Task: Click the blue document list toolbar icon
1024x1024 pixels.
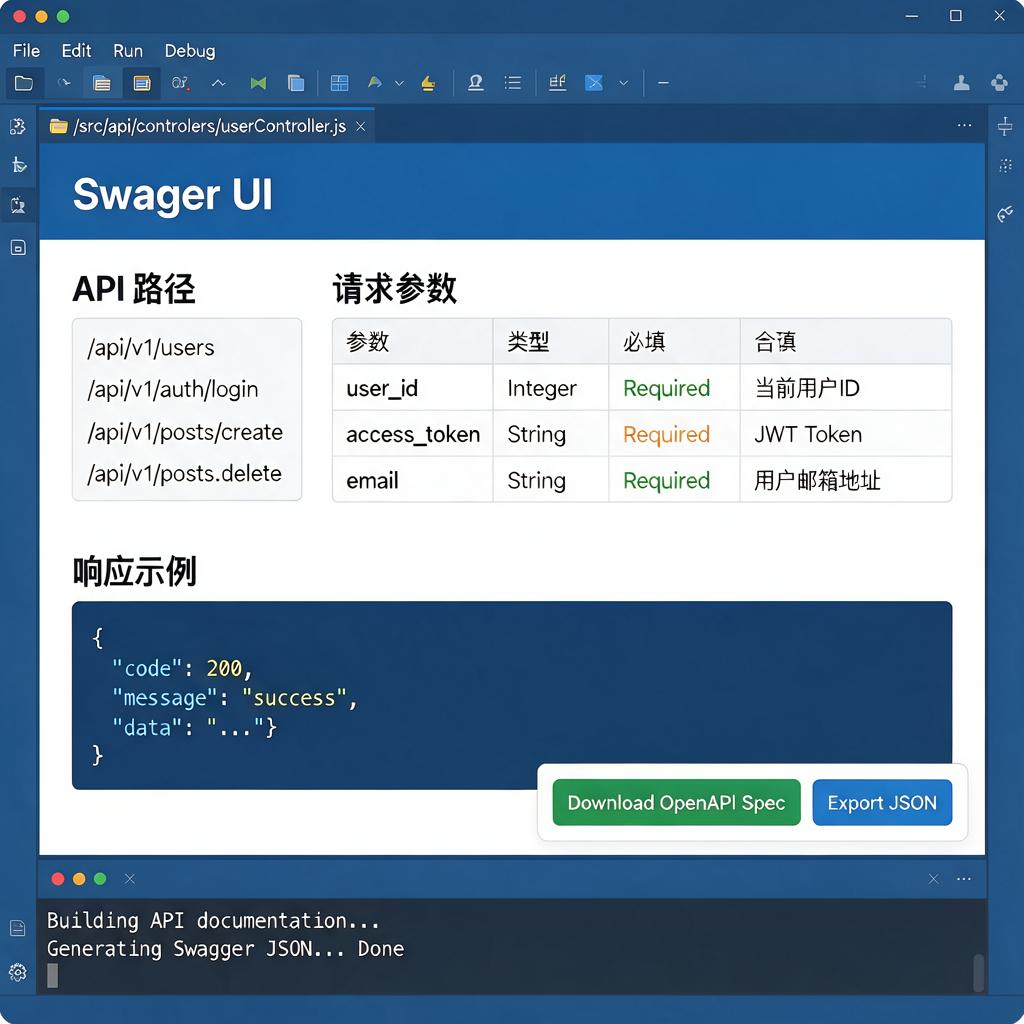Action: pos(102,83)
